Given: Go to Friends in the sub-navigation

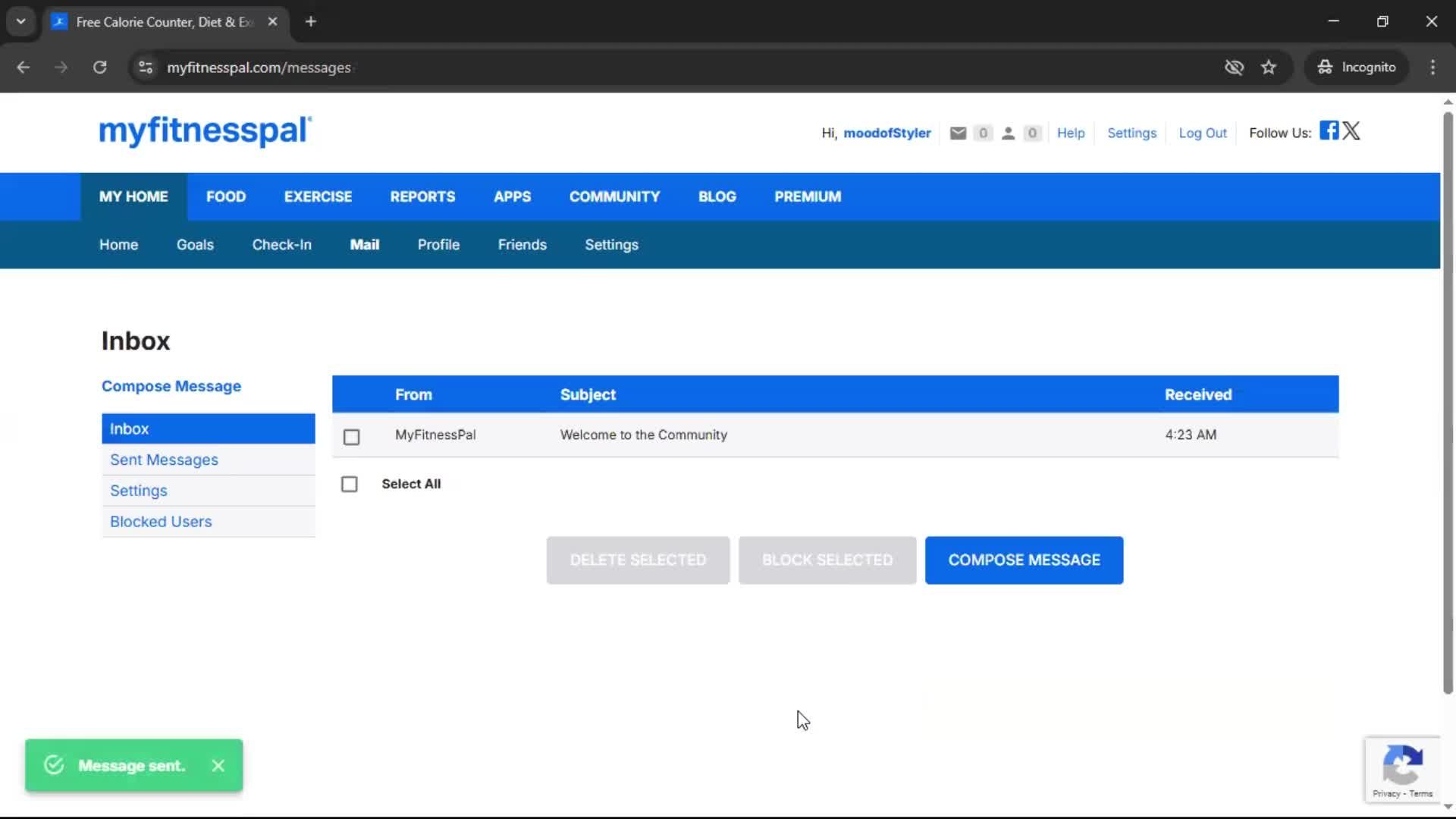Looking at the screenshot, I should [522, 245].
